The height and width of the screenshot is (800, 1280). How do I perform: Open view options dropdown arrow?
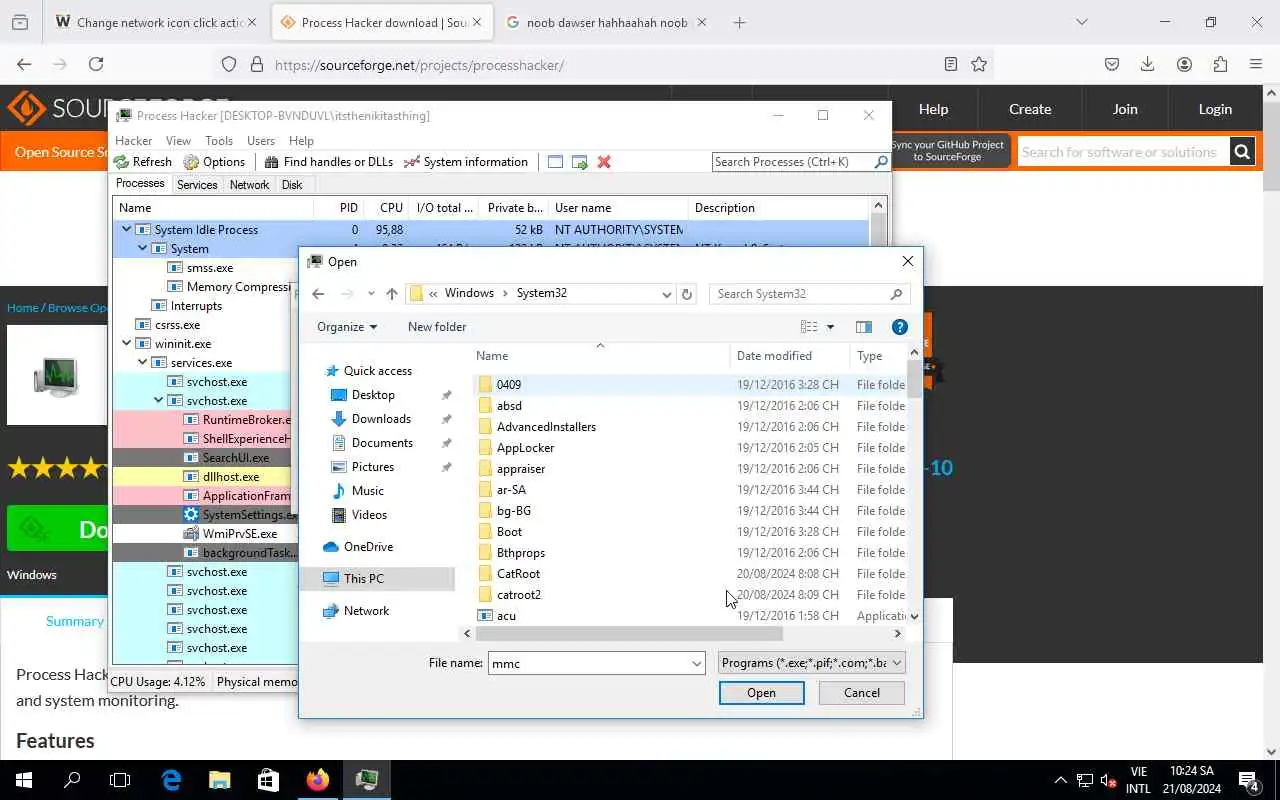830,327
